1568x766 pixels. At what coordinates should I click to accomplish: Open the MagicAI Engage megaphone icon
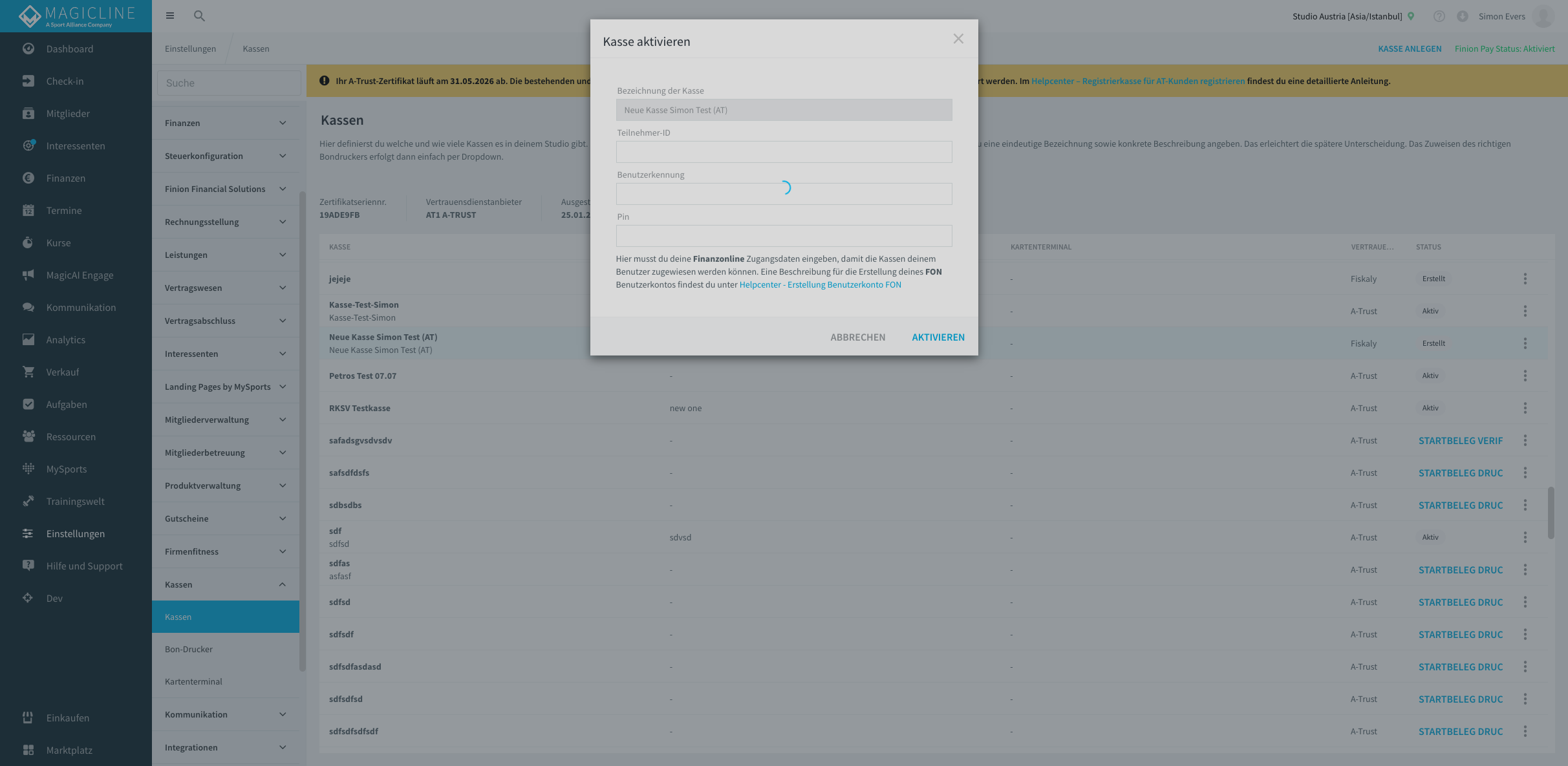click(28, 275)
